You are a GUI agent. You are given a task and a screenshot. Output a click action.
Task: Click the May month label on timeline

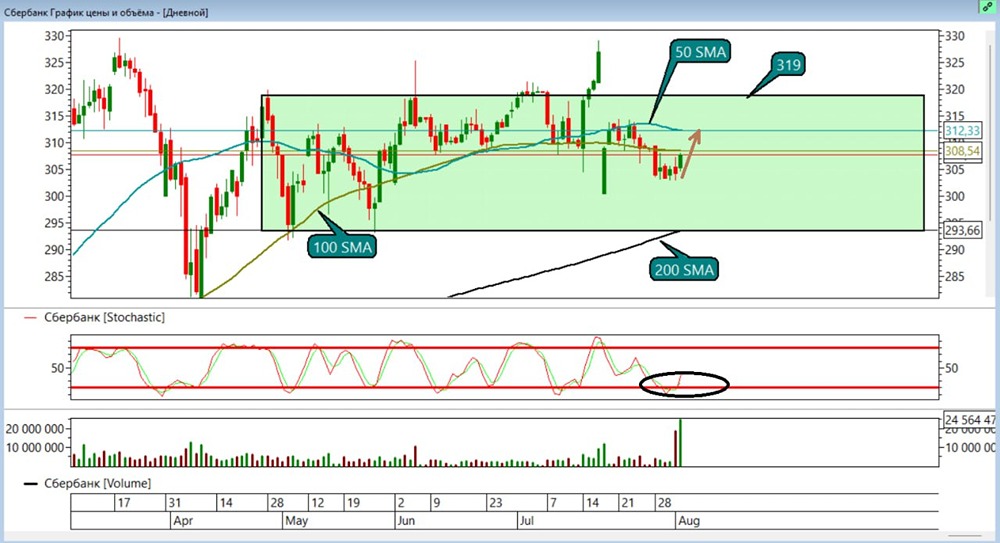[x=297, y=521]
